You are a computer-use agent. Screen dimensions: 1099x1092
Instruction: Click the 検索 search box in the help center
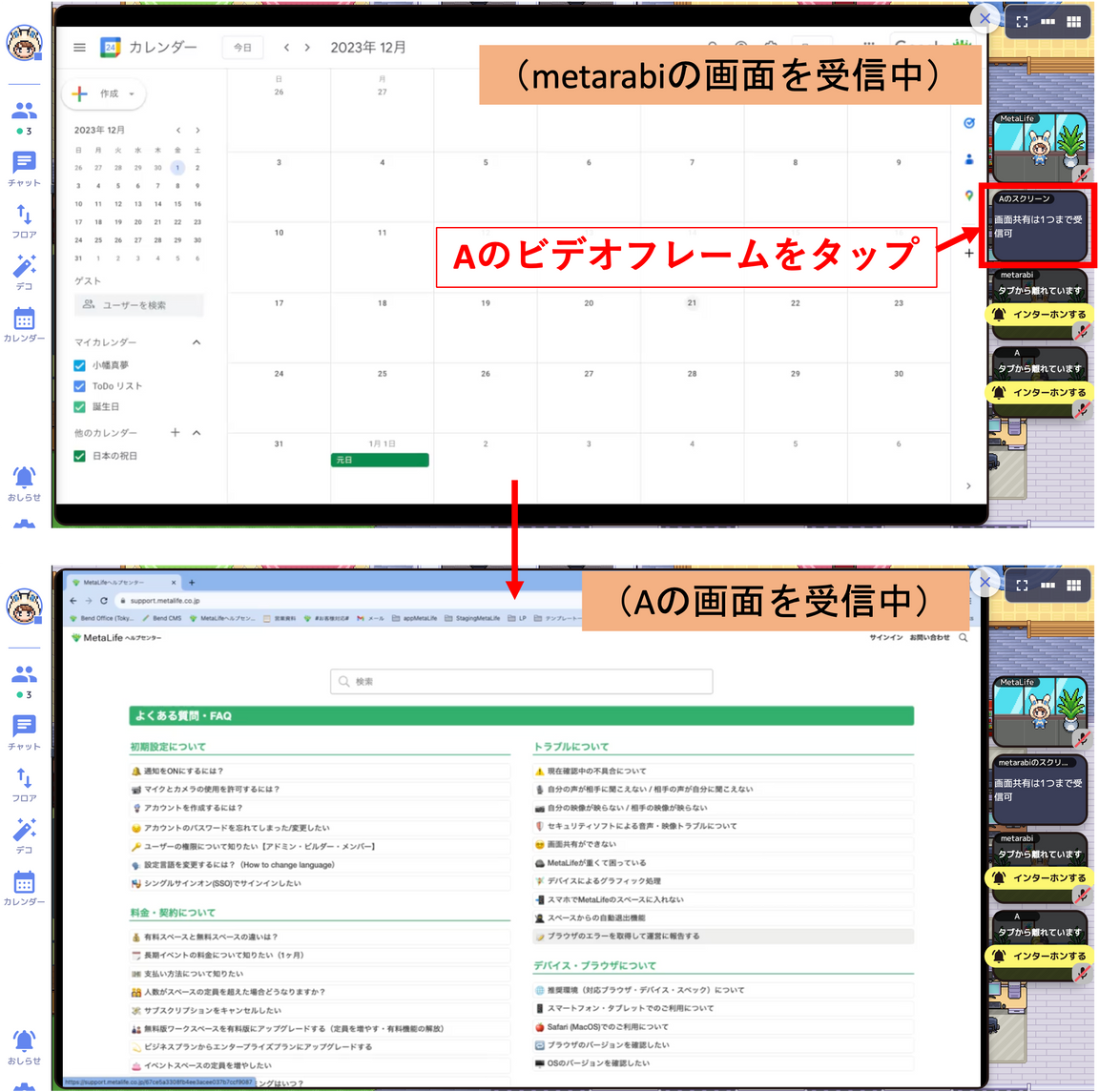pyautogui.click(x=522, y=681)
